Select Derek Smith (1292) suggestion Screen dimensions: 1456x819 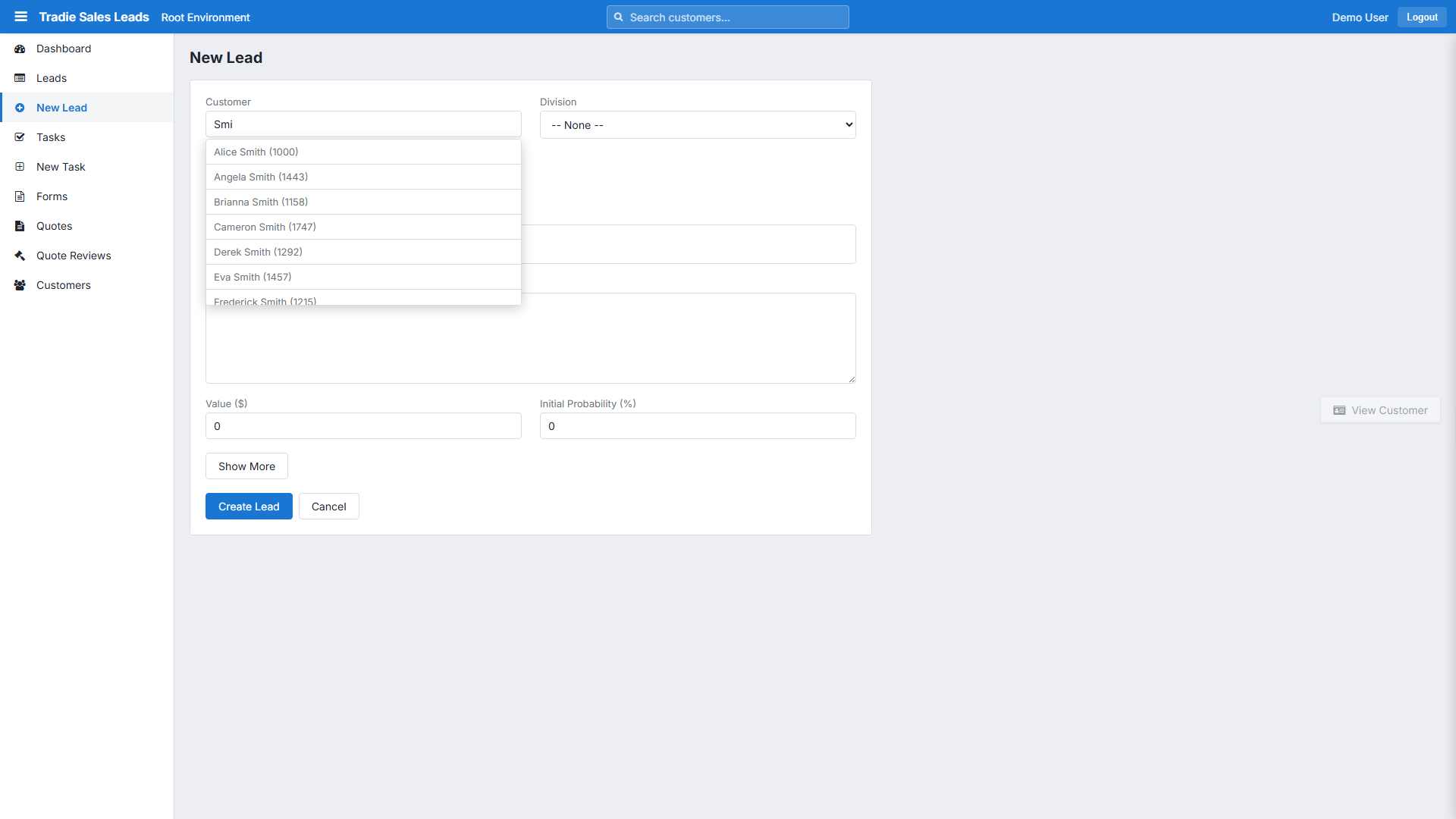pyautogui.click(x=363, y=252)
